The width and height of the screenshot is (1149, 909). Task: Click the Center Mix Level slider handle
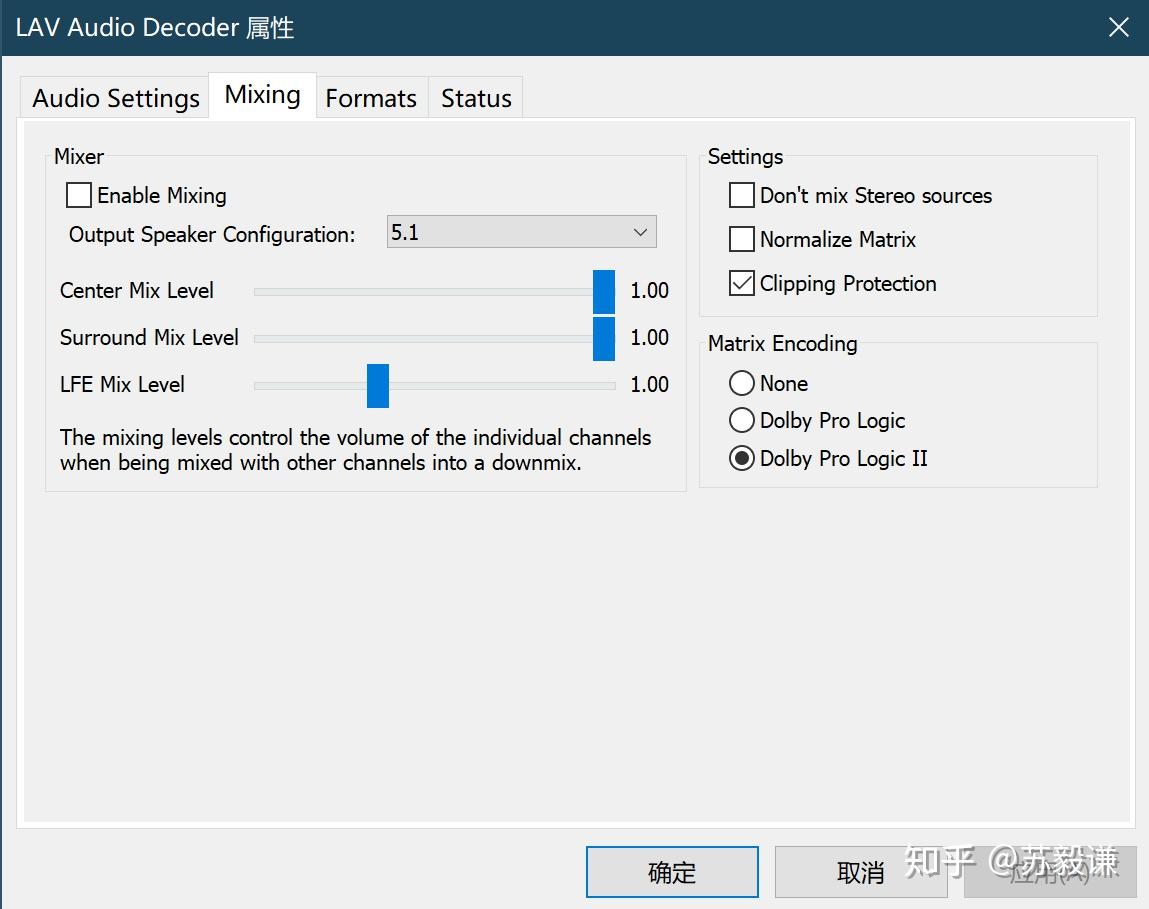(604, 292)
